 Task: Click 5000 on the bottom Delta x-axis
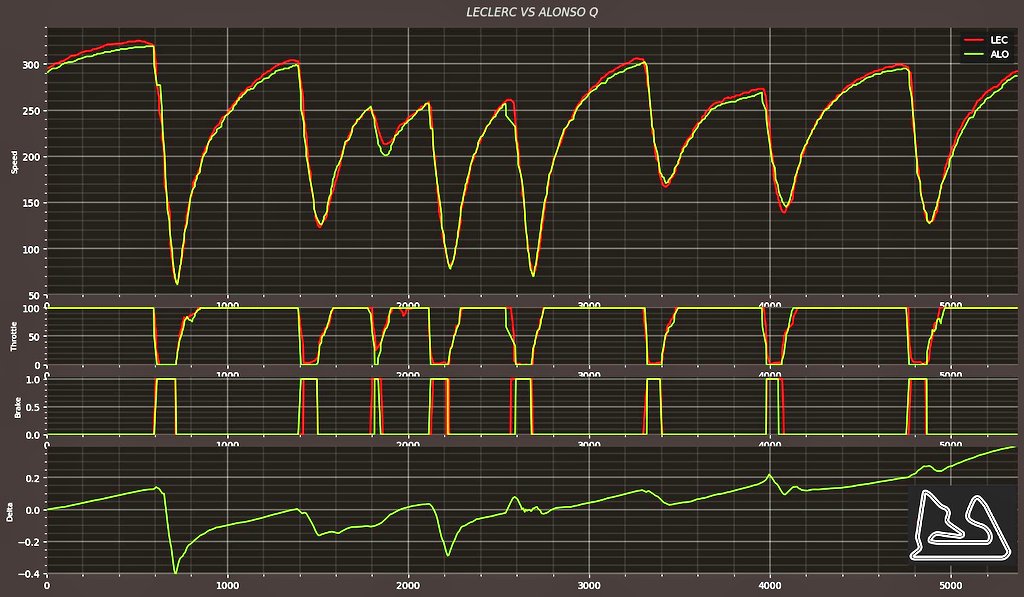[951, 586]
